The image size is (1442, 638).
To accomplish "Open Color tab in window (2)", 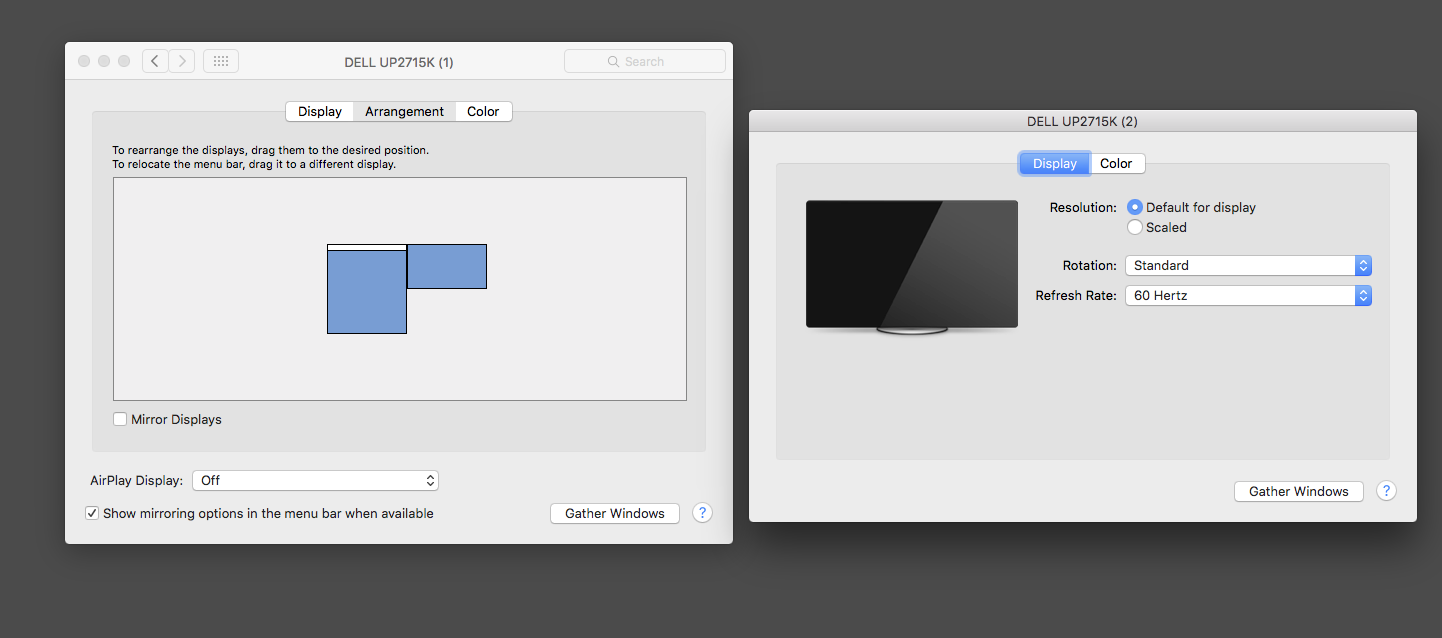I will [1116, 163].
